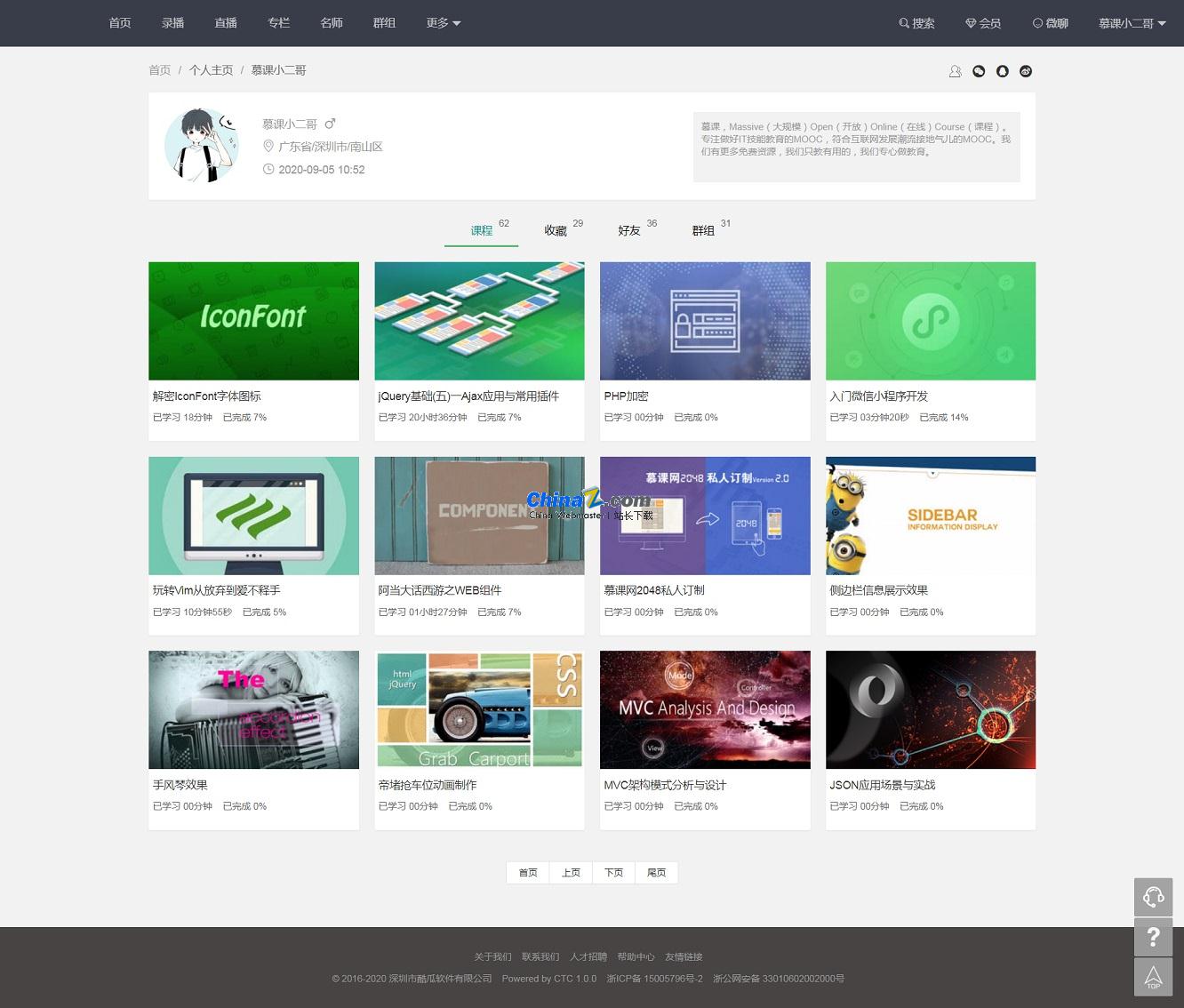This screenshot has height=1008, width=1184.
Task: Open the customer service headset button
Action: coord(1154,897)
